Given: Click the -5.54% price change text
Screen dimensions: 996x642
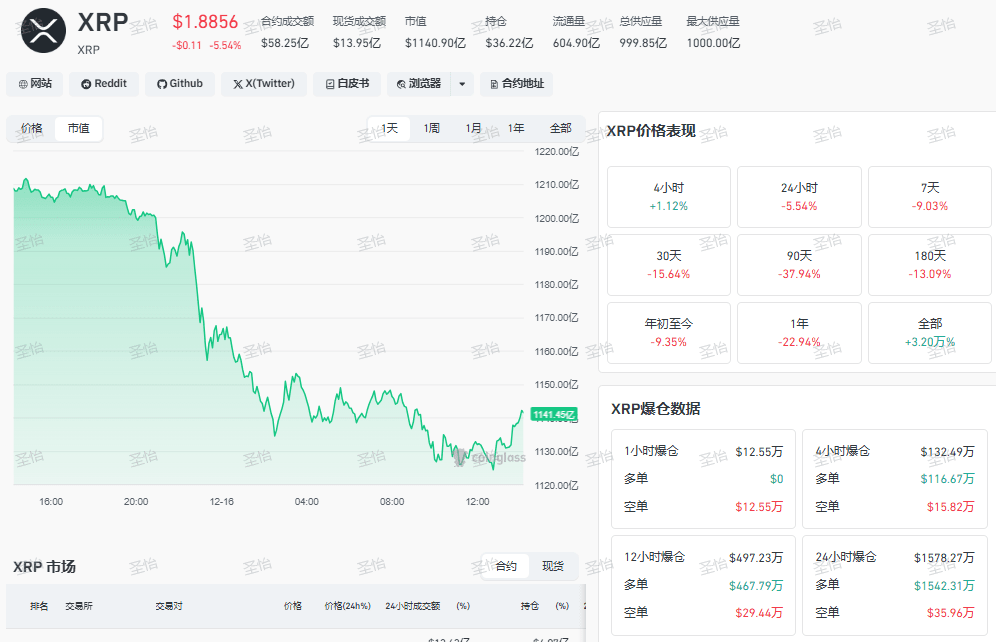Looking at the screenshot, I should coord(225,46).
